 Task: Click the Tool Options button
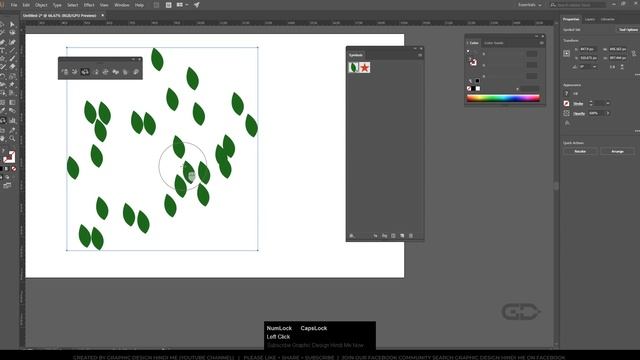(x=628, y=30)
